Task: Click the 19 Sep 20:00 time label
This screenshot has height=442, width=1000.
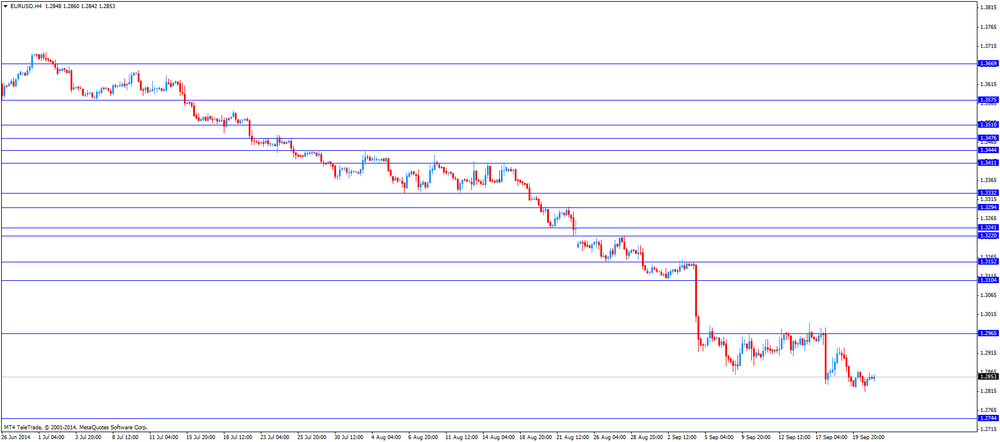Action: point(867,438)
